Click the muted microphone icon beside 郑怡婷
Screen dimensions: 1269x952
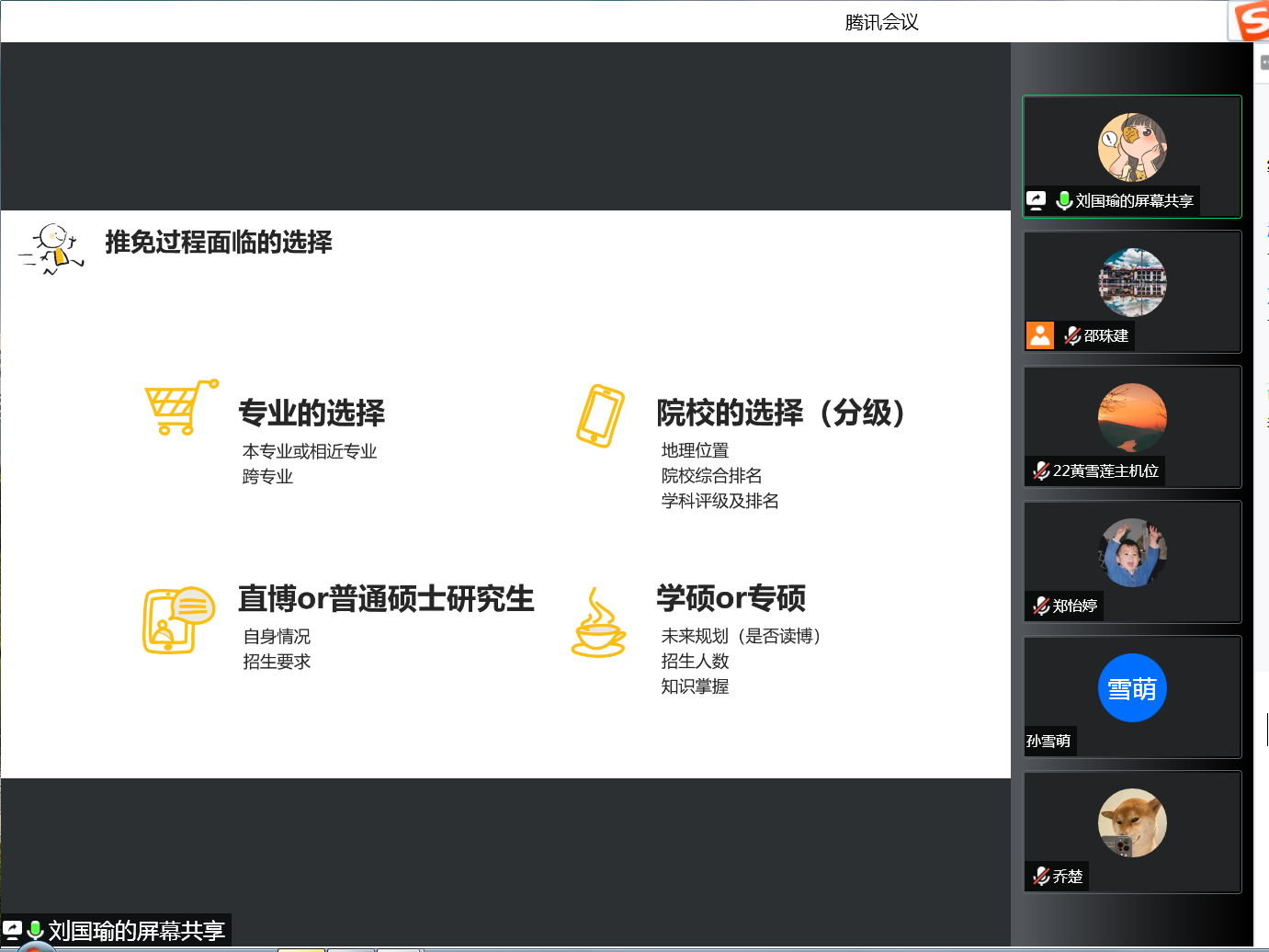click(x=1040, y=606)
